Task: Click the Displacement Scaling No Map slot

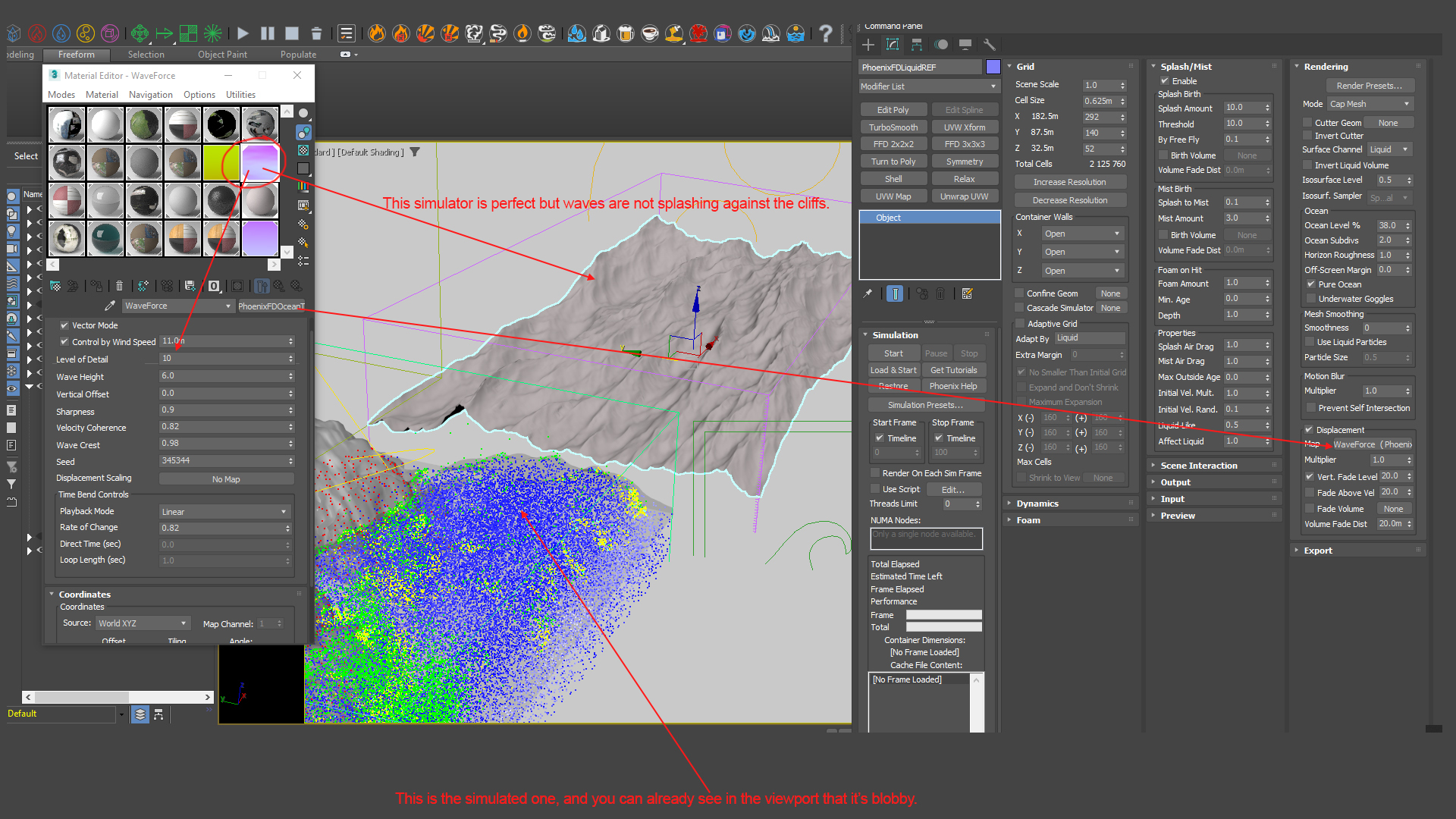Action: (x=226, y=479)
